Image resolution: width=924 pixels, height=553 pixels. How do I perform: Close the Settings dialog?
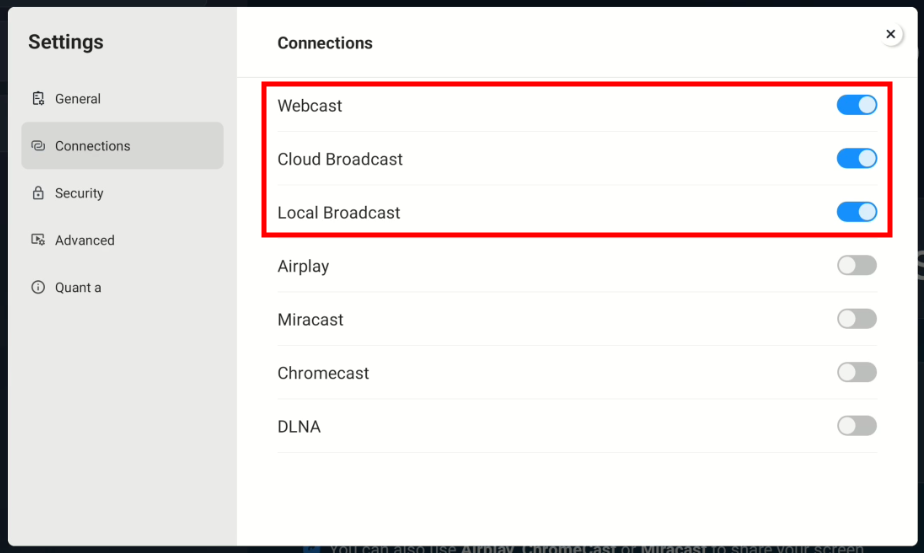[891, 35]
